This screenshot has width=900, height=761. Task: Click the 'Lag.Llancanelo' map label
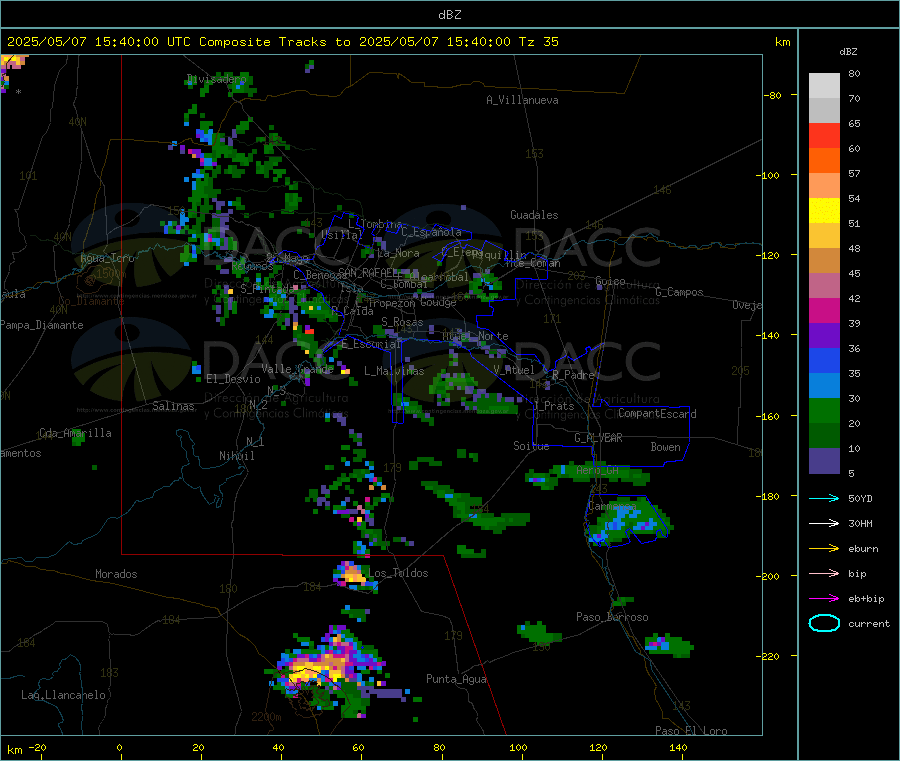63,695
